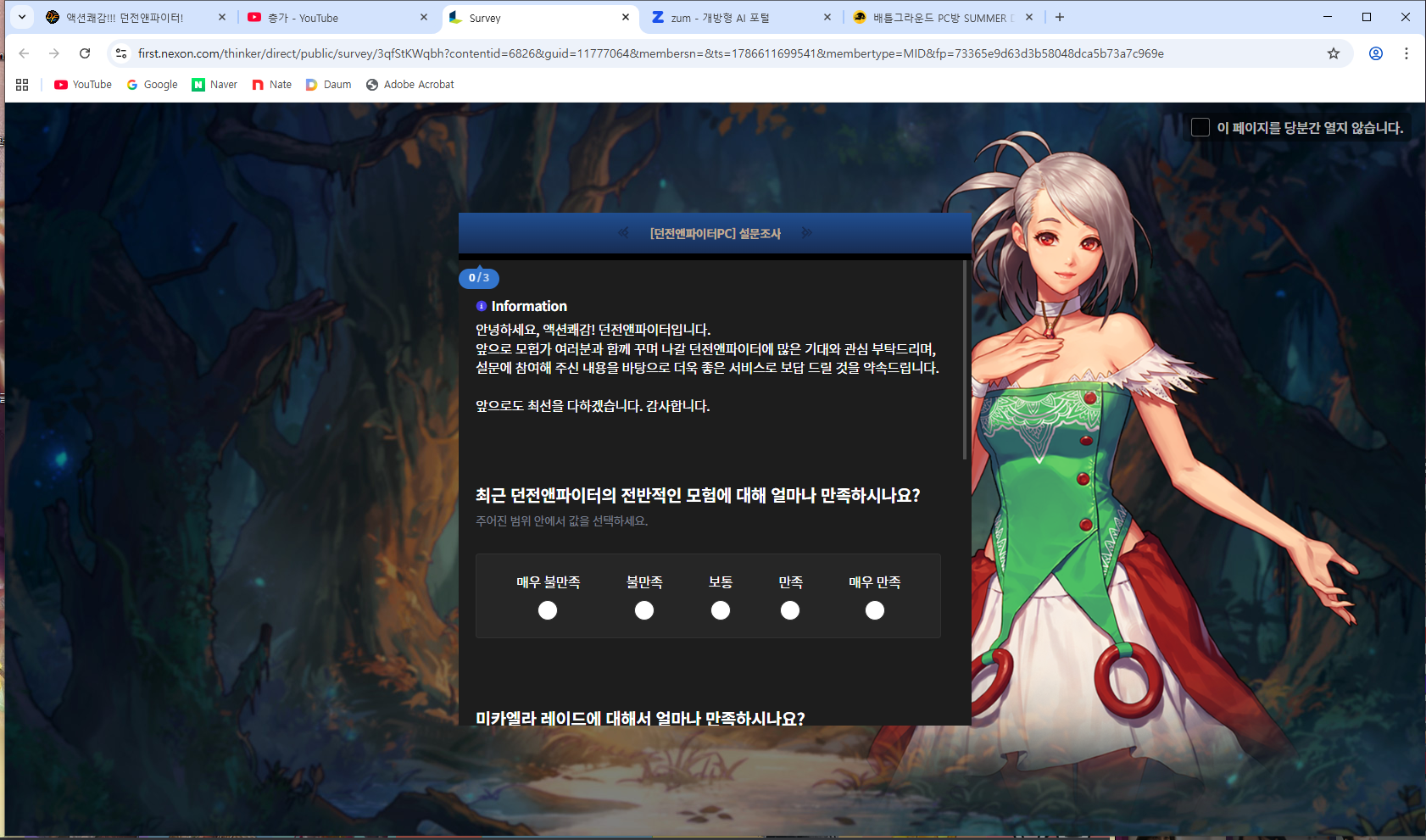Click the '주어진 범위 안에서 값을 선택하세요' hint
1426x840 pixels.
[x=561, y=521]
